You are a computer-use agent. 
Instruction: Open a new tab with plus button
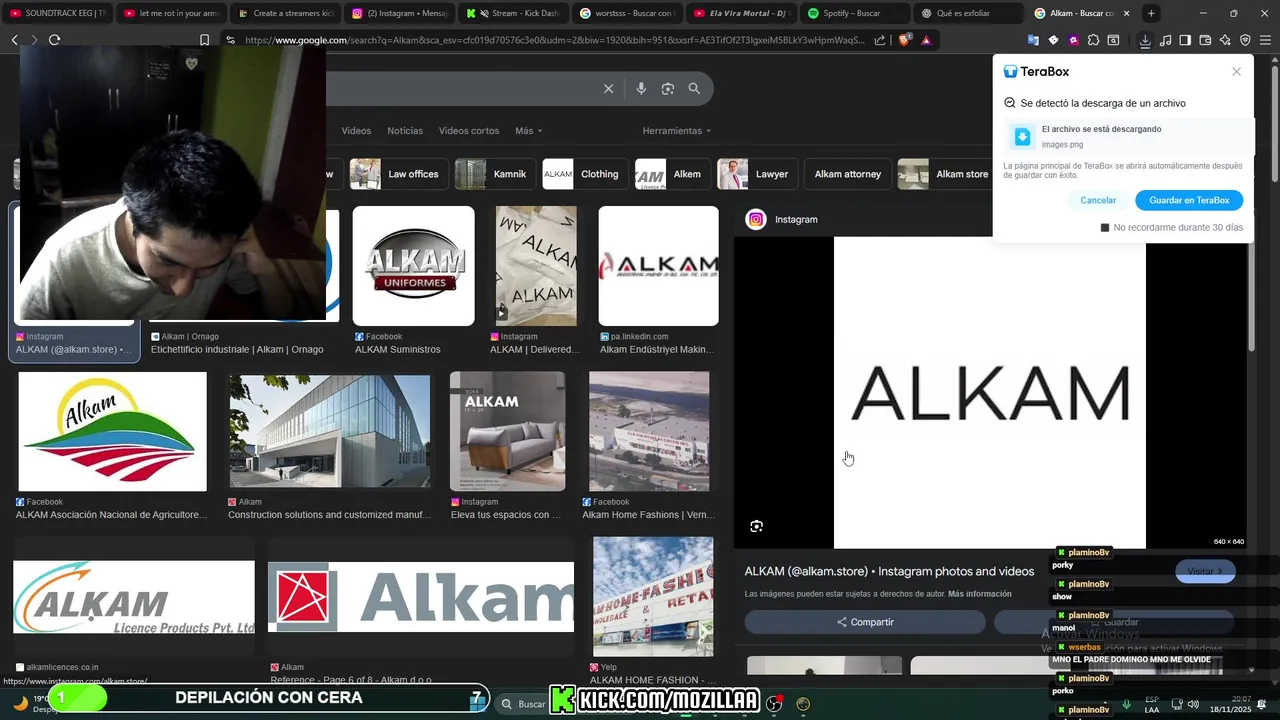tap(1151, 13)
